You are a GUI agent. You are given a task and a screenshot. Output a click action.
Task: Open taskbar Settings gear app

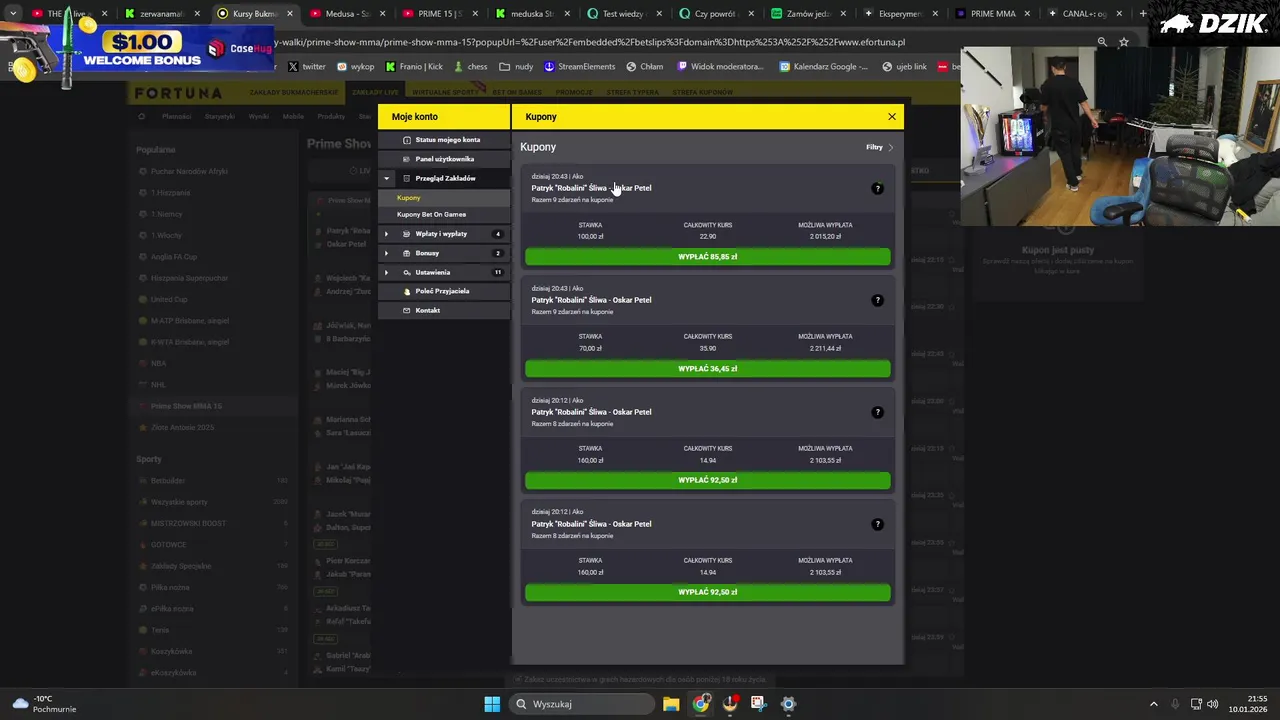pyautogui.click(x=788, y=704)
